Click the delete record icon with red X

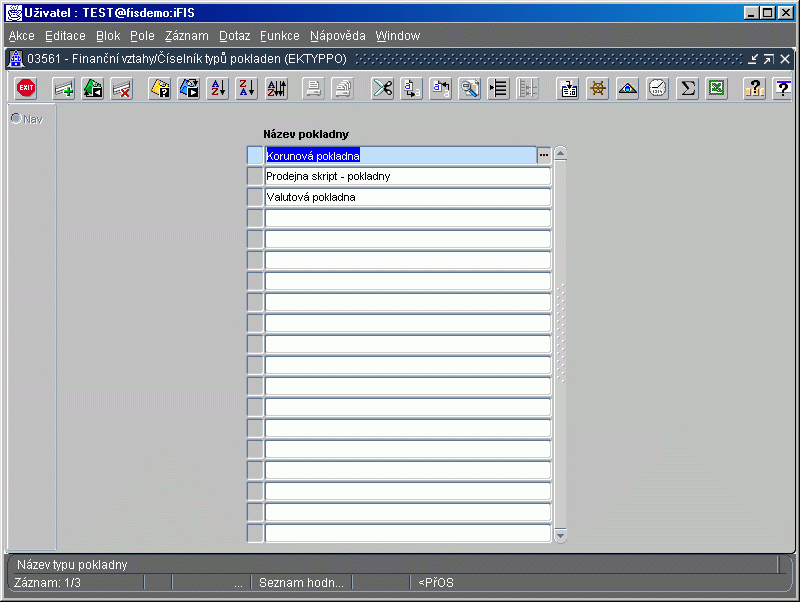[122, 88]
